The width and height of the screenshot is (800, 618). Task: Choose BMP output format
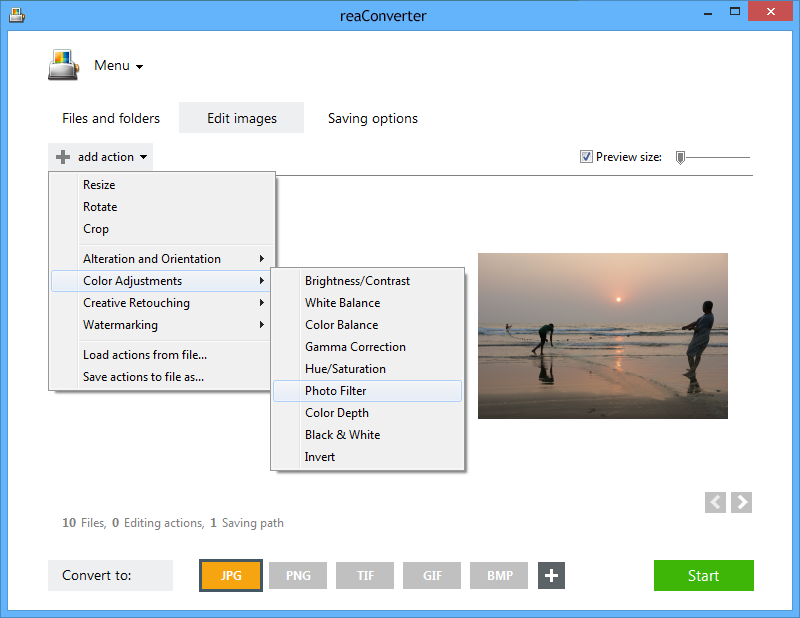pyautogui.click(x=499, y=576)
